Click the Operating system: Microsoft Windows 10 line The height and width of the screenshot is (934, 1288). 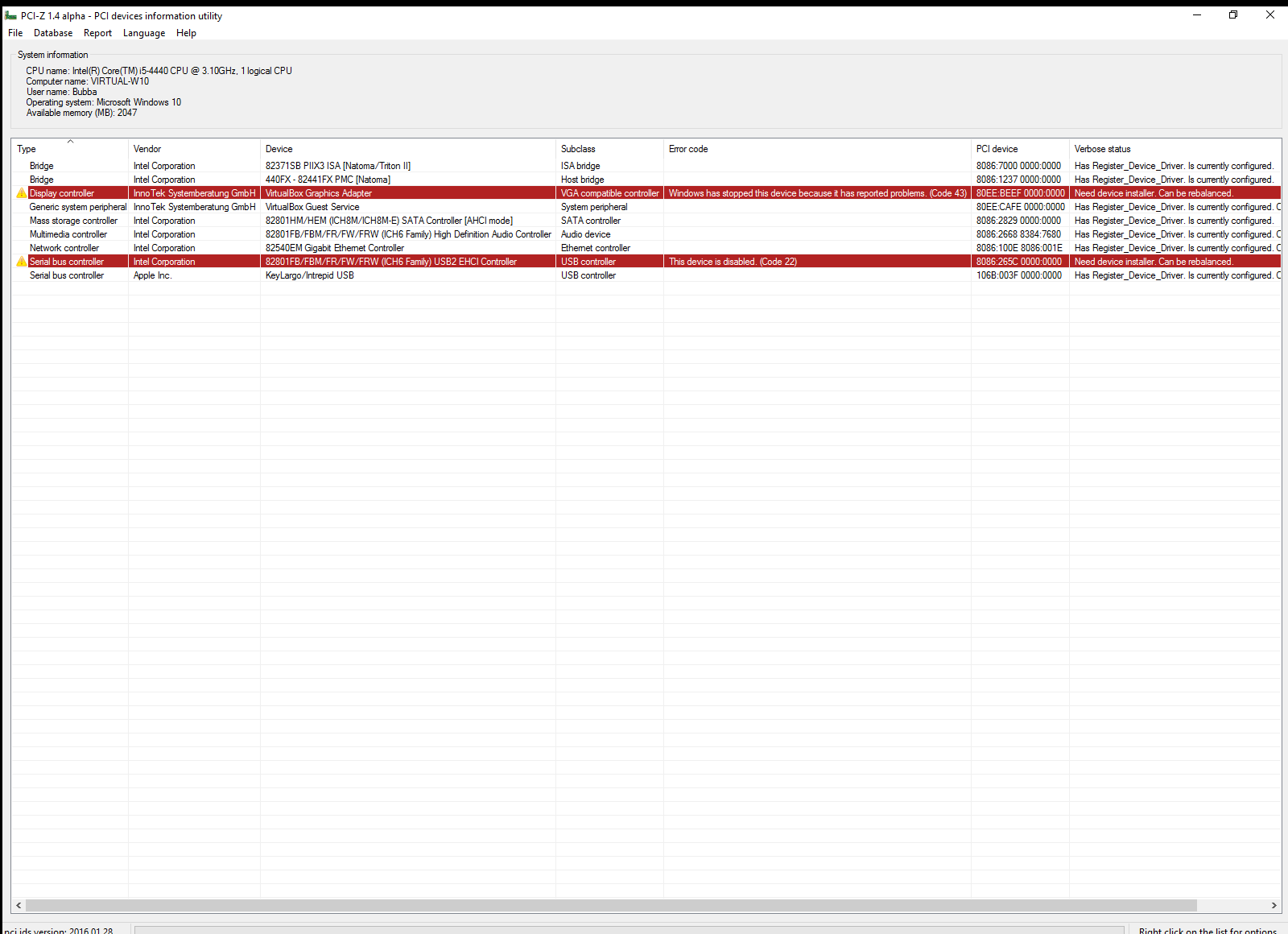(x=104, y=102)
